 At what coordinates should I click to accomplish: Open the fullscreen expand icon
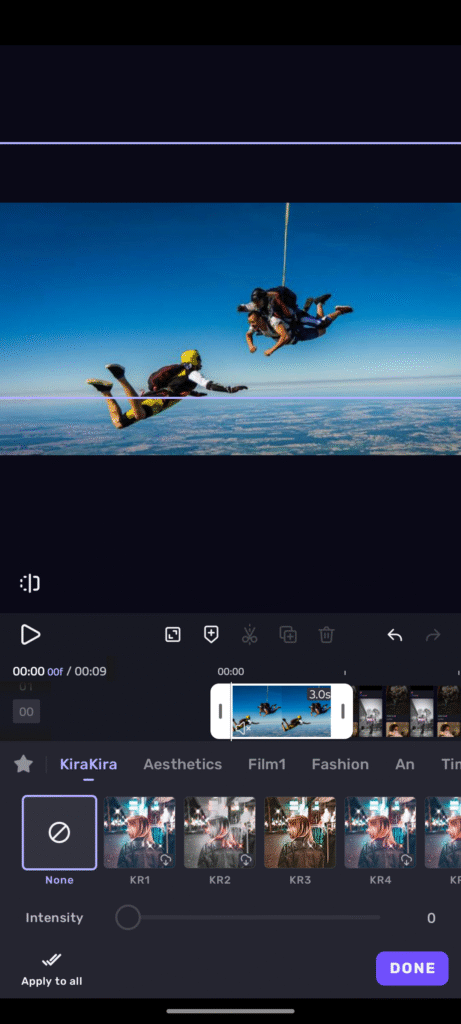[x=172, y=634]
